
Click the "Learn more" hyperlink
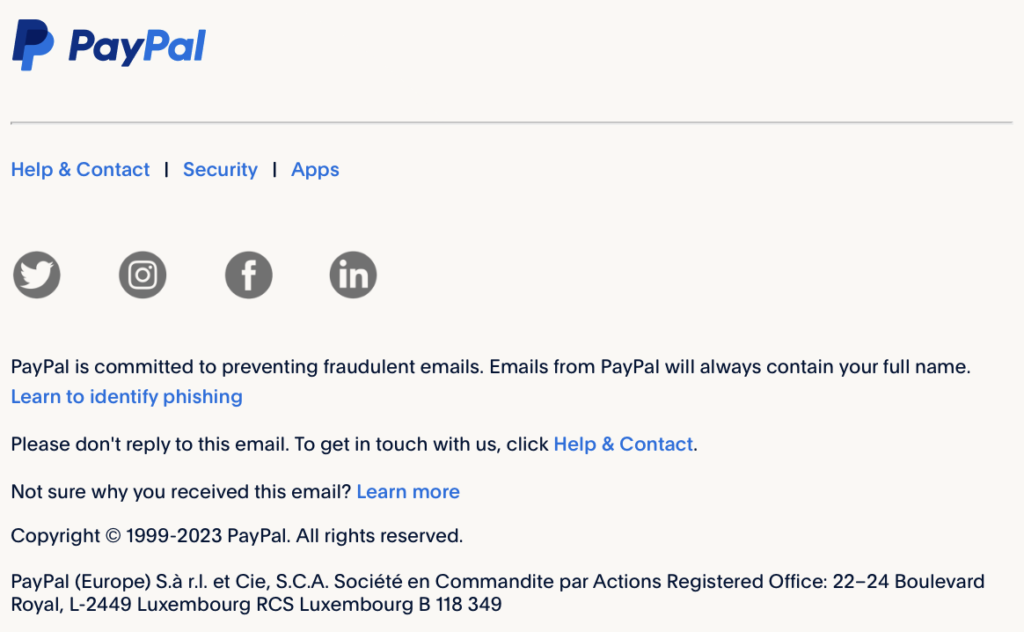[408, 491]
